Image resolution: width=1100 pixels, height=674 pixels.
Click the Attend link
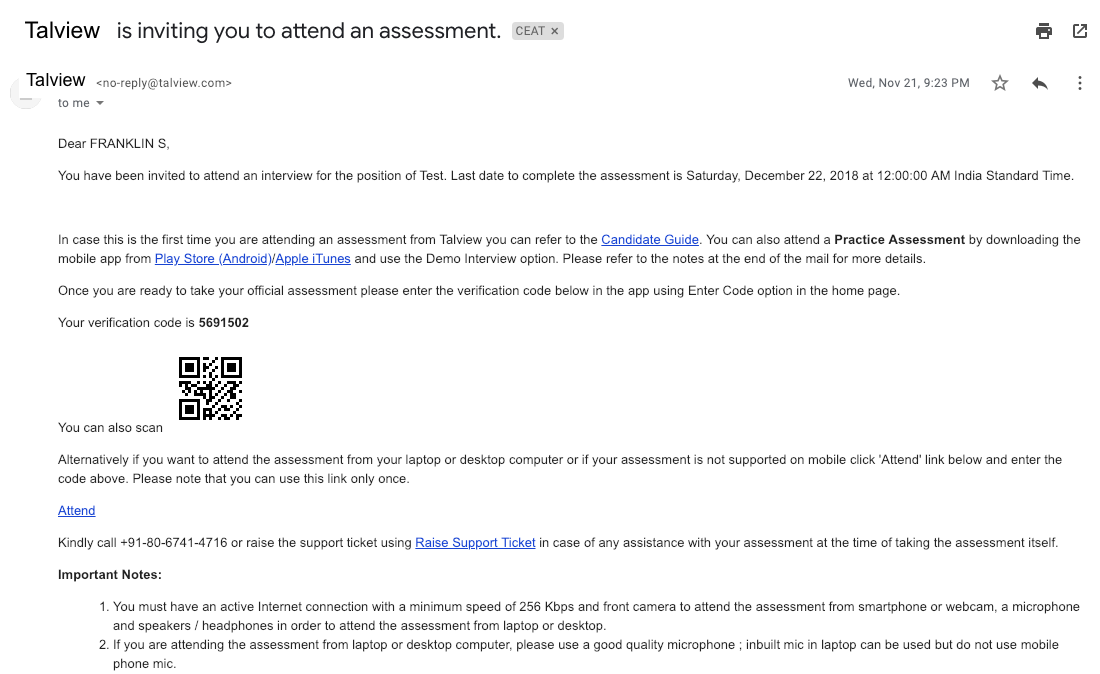(76, 510)
